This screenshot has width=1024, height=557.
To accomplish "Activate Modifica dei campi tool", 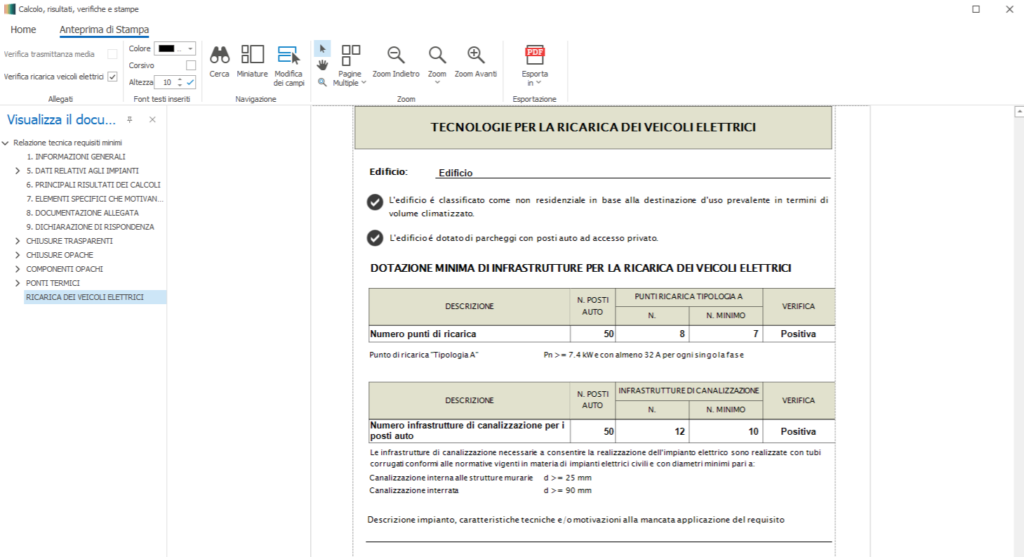I will tap(289, 65).
